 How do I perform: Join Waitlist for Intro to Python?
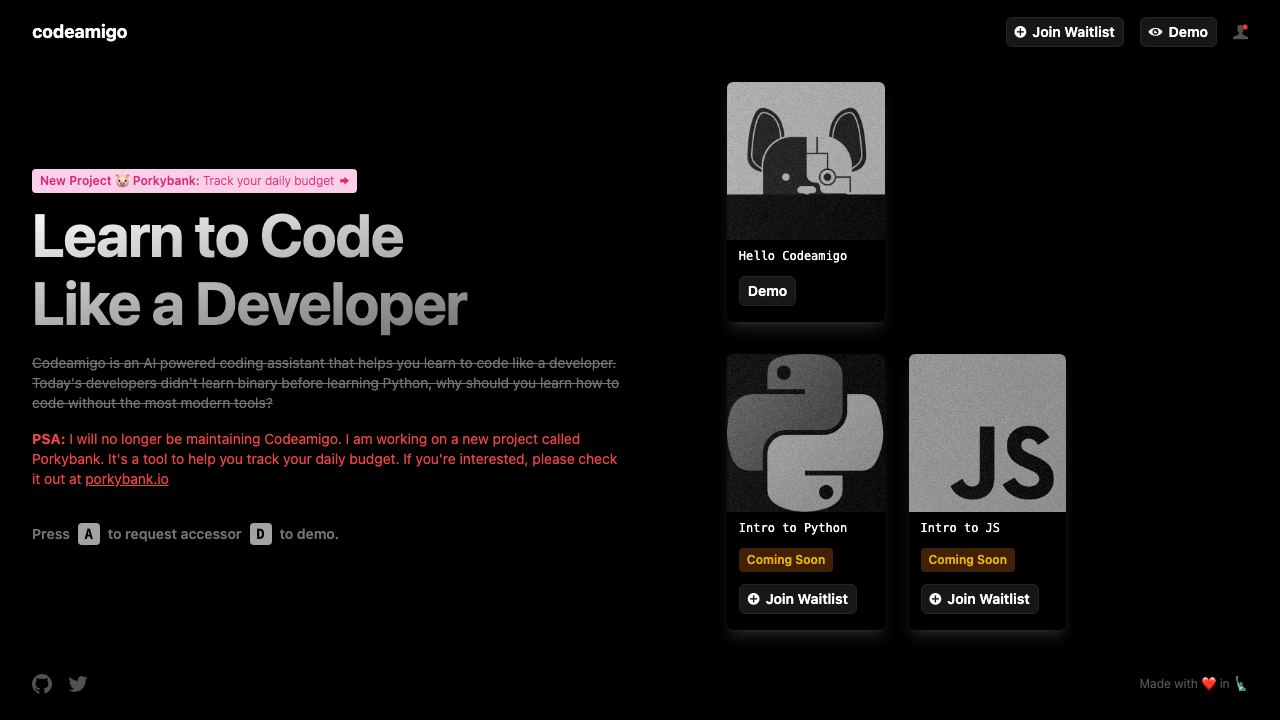798,599
